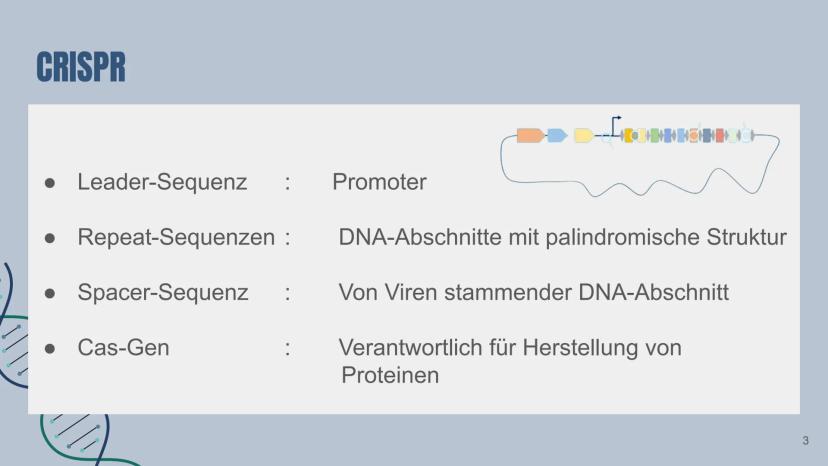Click the Leader-Sequenz bullet label
The height and width of the screenshot is (466, 828).
(x=148, y=183)
